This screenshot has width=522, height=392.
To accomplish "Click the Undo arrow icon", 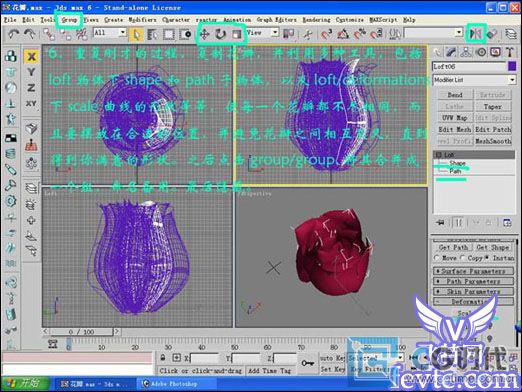I will point(13,34).
